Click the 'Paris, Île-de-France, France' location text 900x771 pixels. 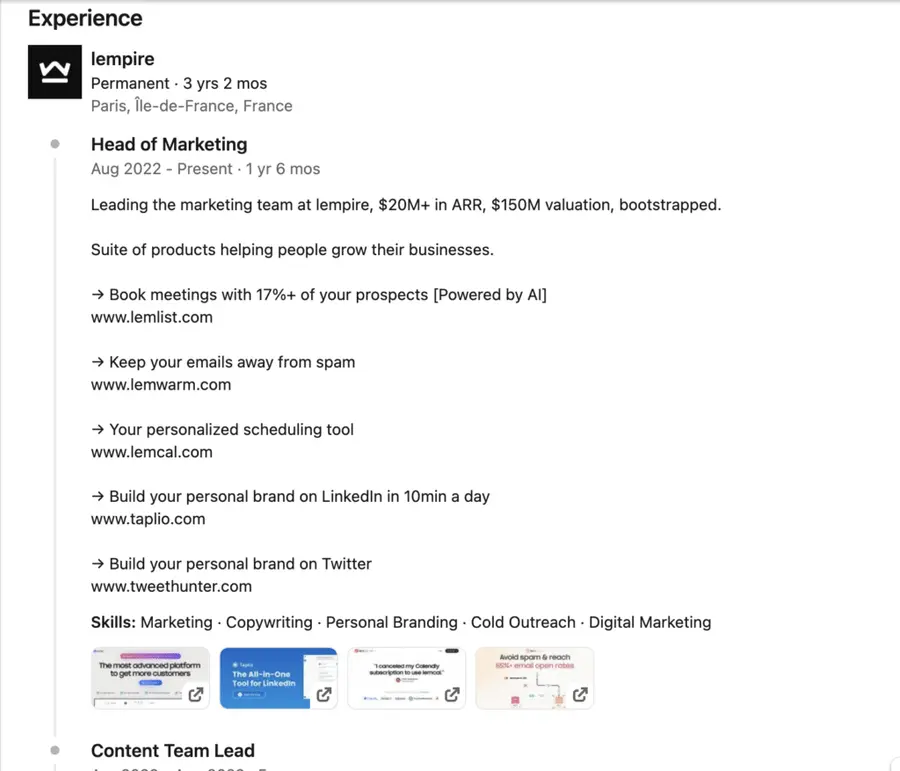tap(191, 106)
